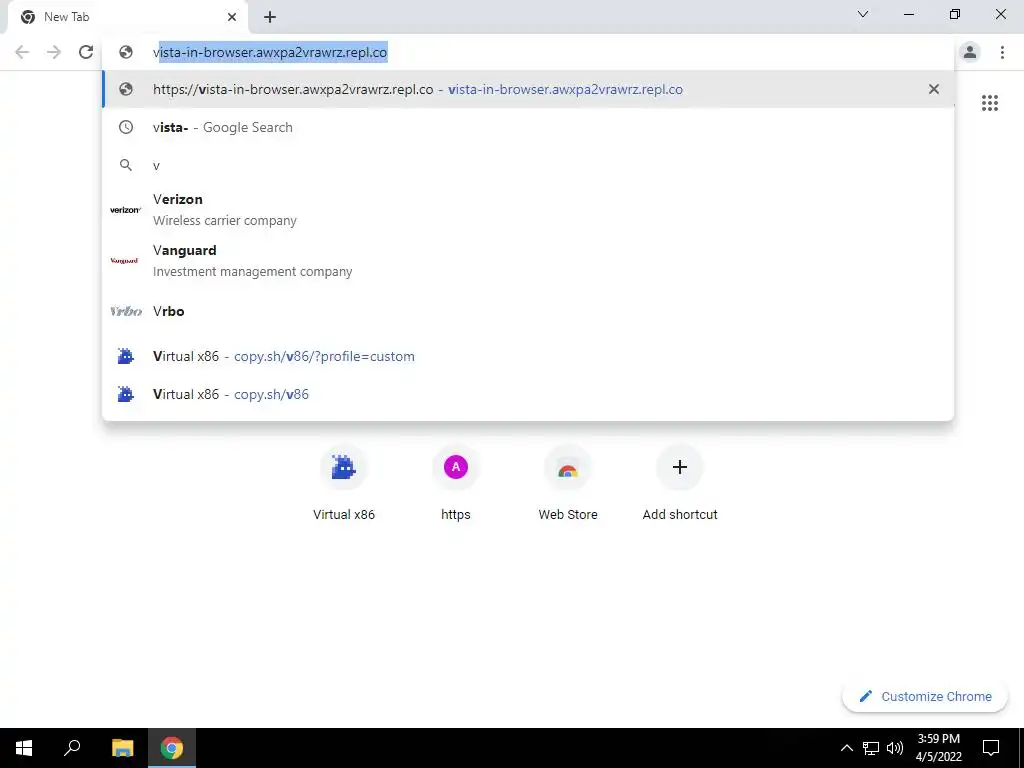Select the Vrbo suggestion
Viewport: 1024px width, 768px height.
click(528, 311)
